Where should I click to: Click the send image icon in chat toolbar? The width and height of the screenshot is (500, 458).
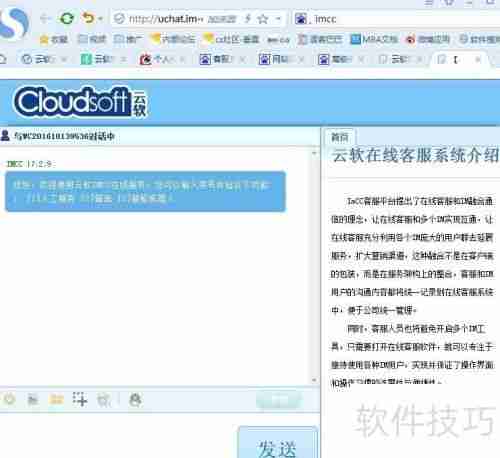(33, 399)
